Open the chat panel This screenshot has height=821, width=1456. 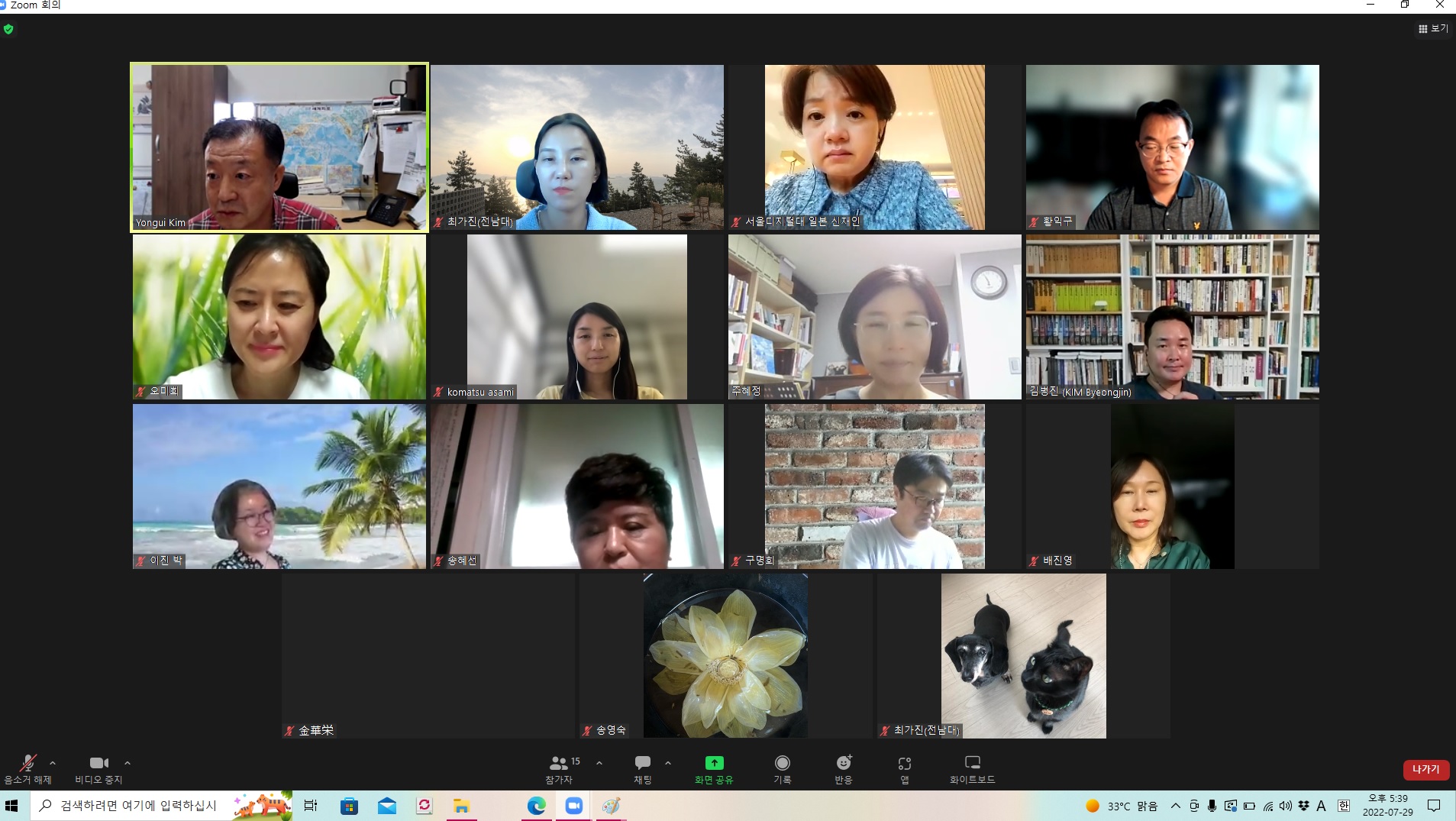[643, 768]
